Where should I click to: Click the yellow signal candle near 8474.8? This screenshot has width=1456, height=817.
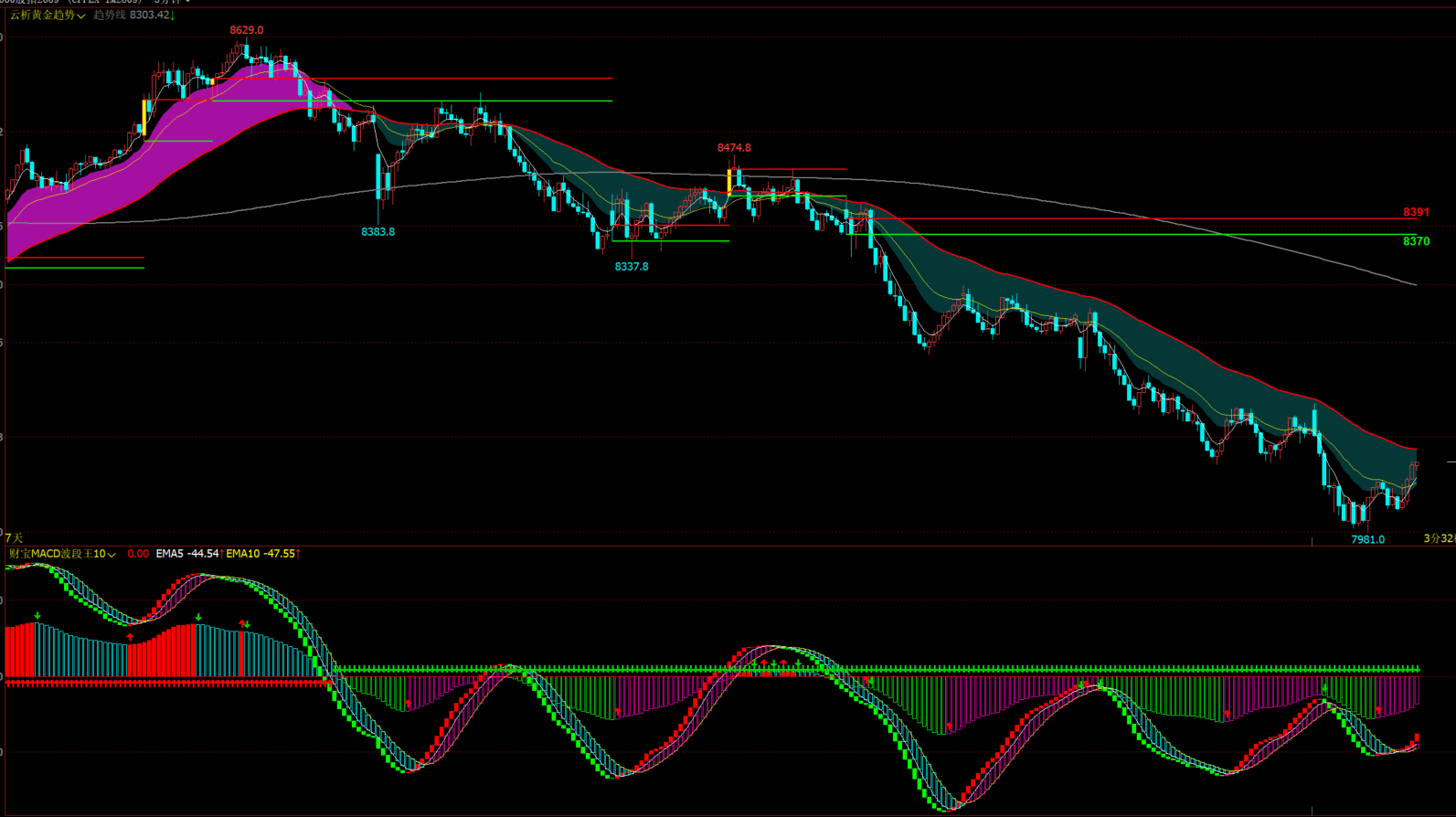coord(729,180)
